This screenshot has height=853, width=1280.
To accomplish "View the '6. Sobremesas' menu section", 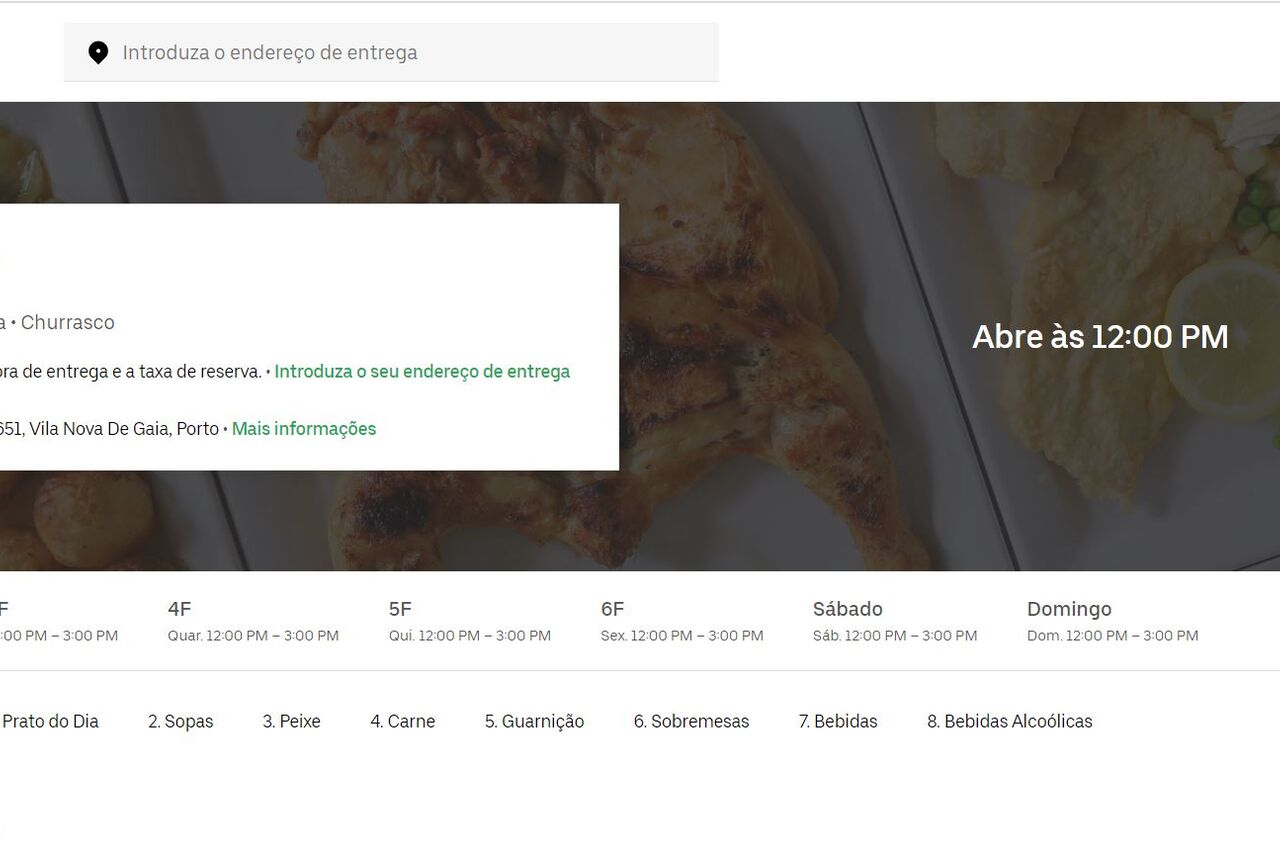I will point(691,721).
